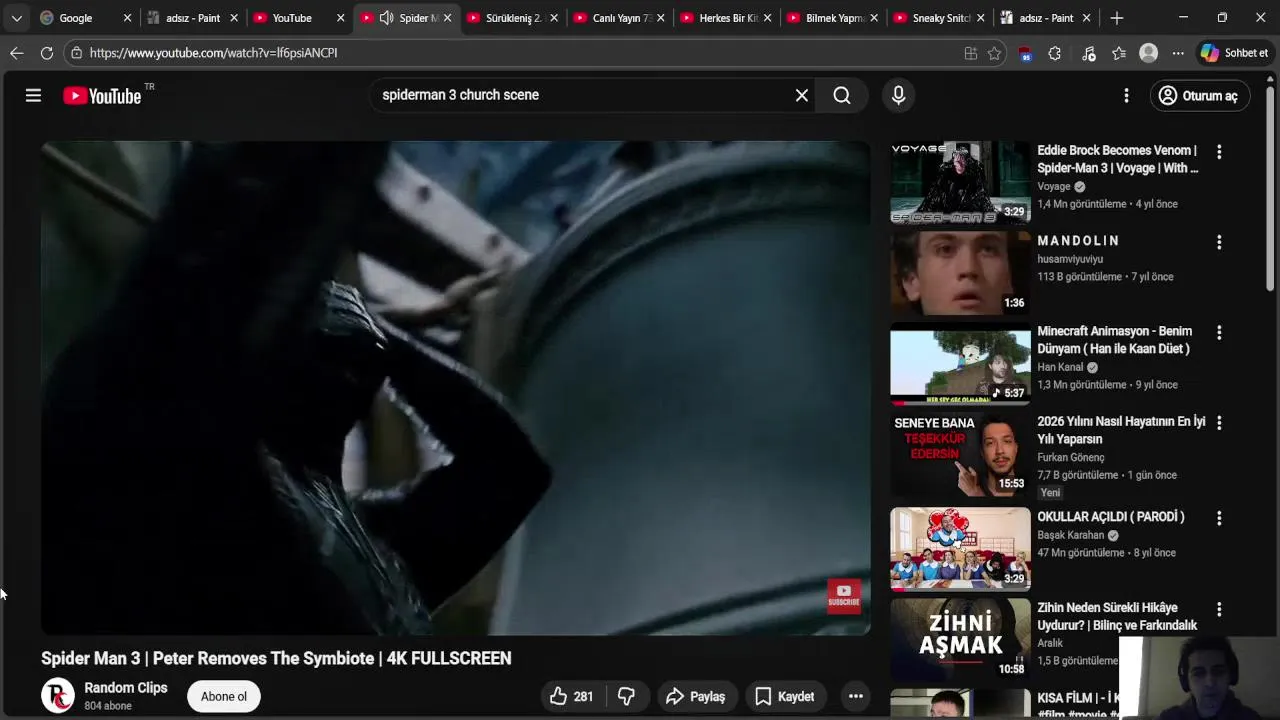
Task: Like the video with thumbs-up 281
Action: point(571,696)
